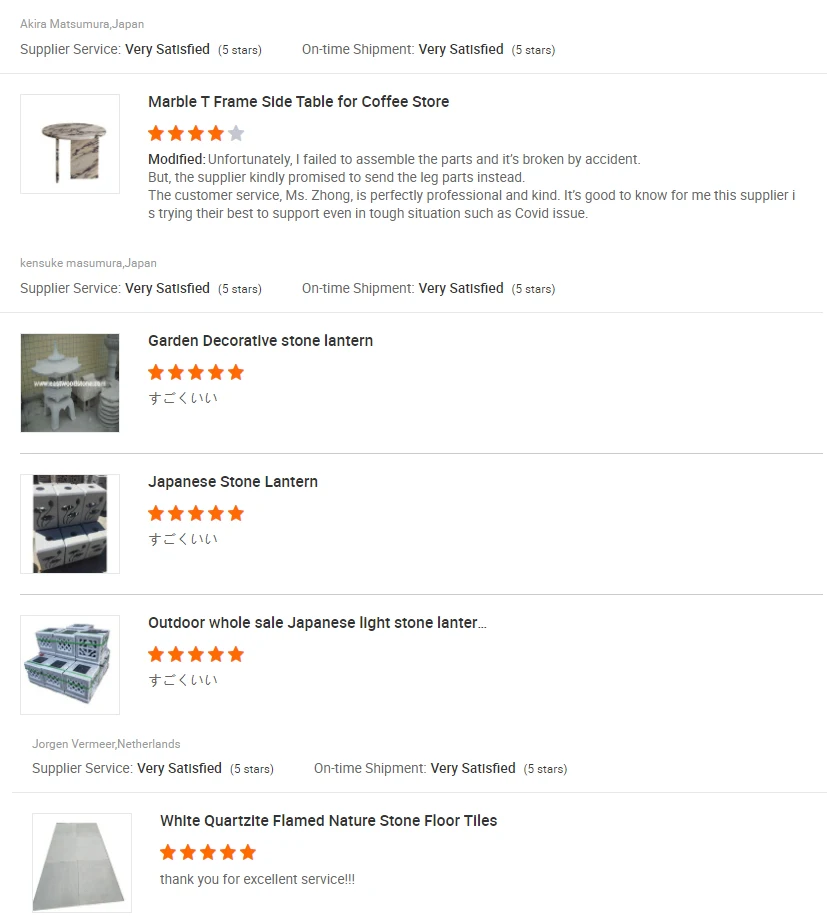This screenshot has height=921, width=827.
Task: Click the stars under Outdoor whole sale lantern
Action: click(196, 654)
